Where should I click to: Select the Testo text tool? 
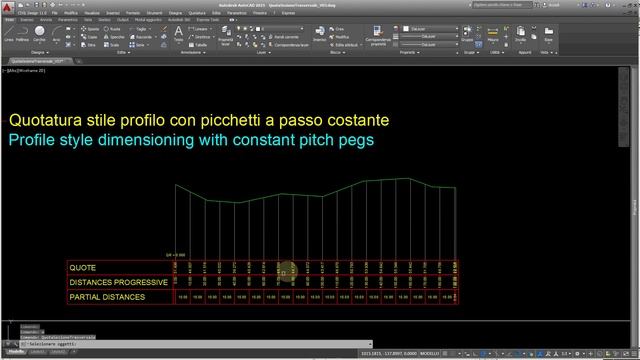178,34
